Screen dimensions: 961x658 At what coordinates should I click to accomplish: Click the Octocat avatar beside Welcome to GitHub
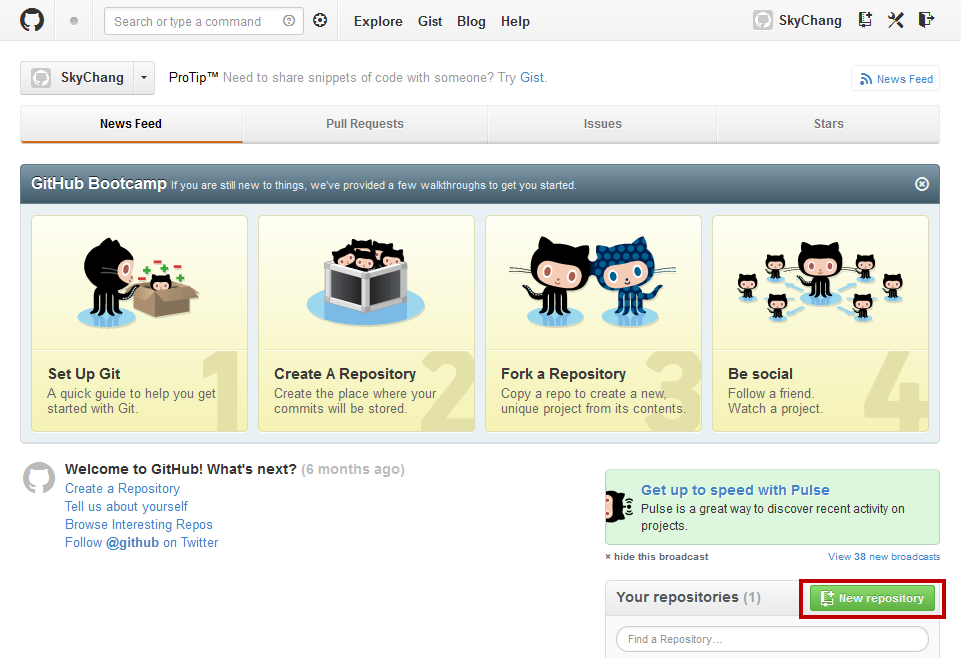(39, 477)
